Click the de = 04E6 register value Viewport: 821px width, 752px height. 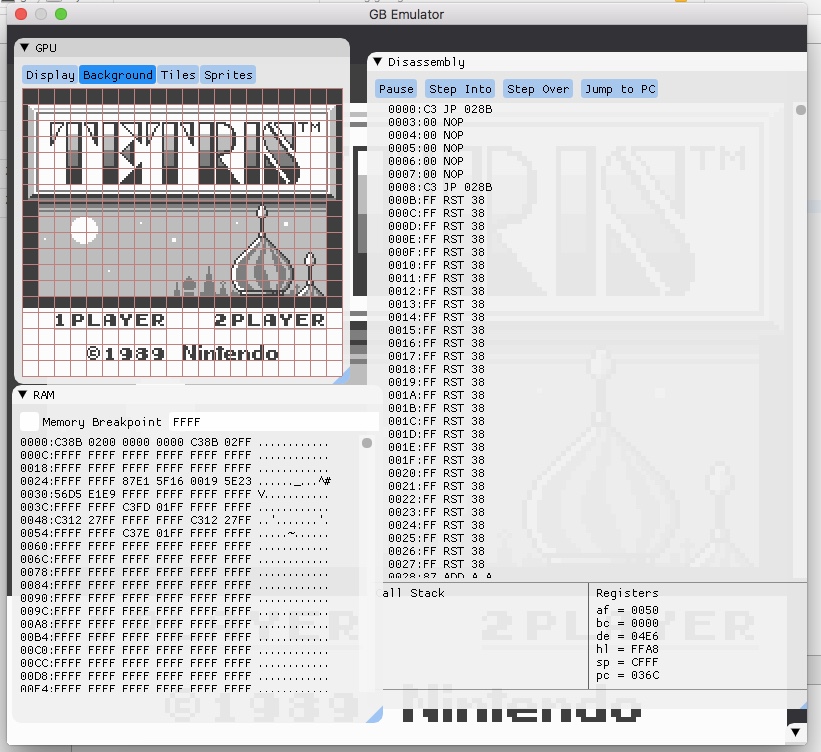tap(627, 636)
